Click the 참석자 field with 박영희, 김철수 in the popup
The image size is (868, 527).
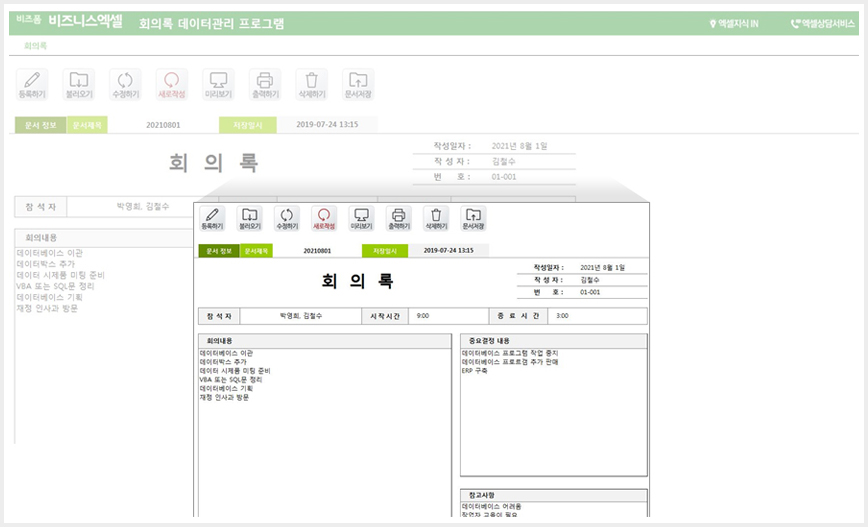[x=301, y=316]
